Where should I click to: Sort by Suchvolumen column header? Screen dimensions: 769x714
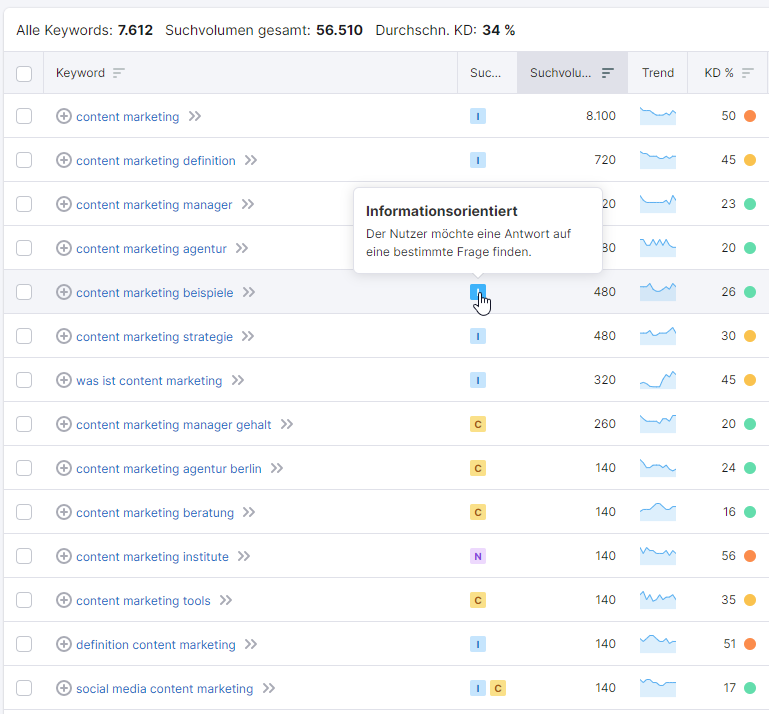pos(572,73)
